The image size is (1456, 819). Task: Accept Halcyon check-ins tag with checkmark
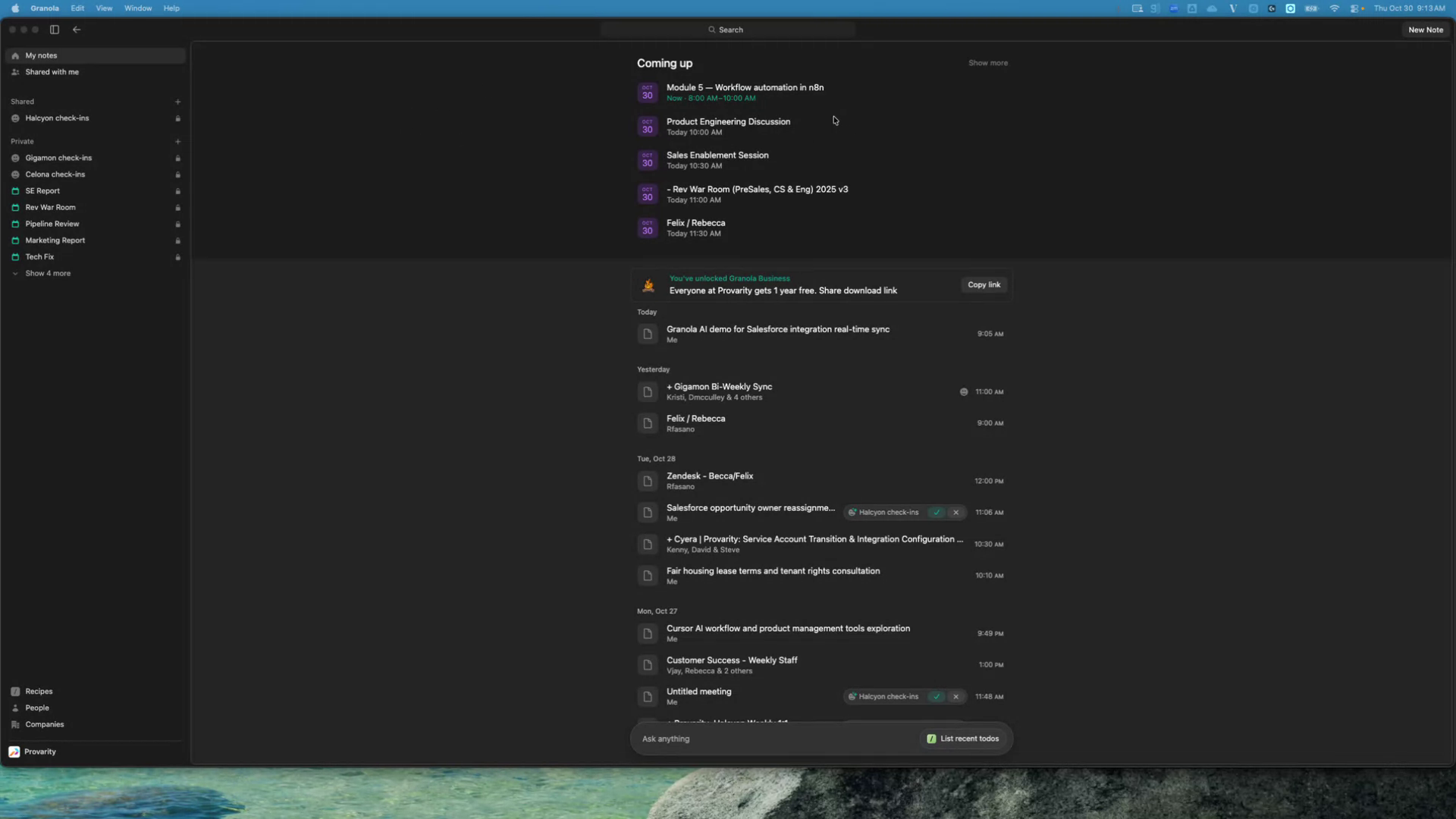(937, 696)
